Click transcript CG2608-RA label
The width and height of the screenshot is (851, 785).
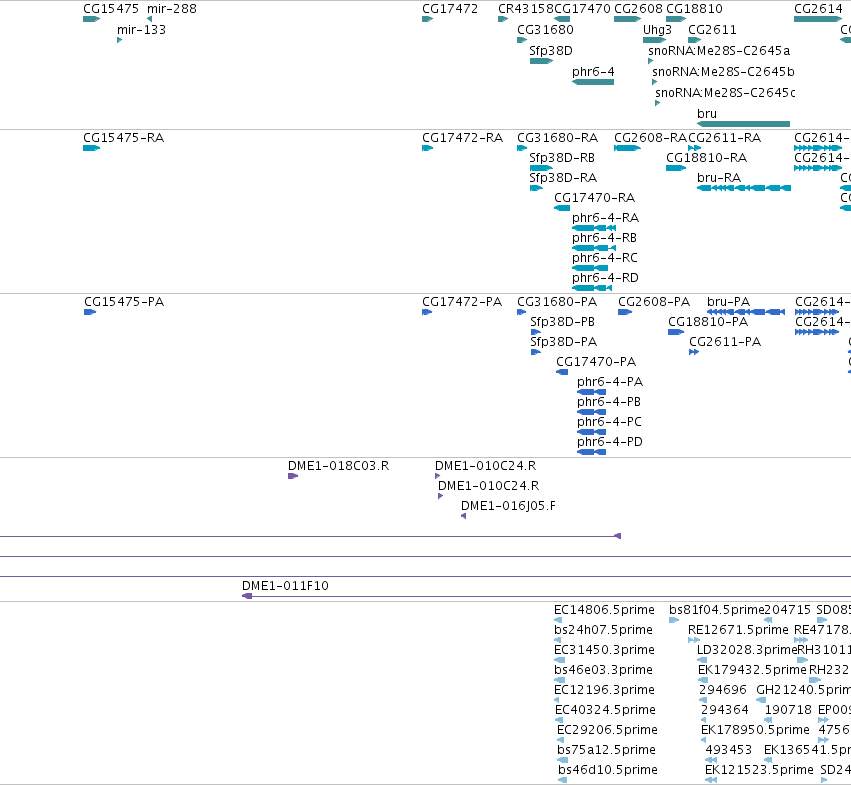(650, 138)
